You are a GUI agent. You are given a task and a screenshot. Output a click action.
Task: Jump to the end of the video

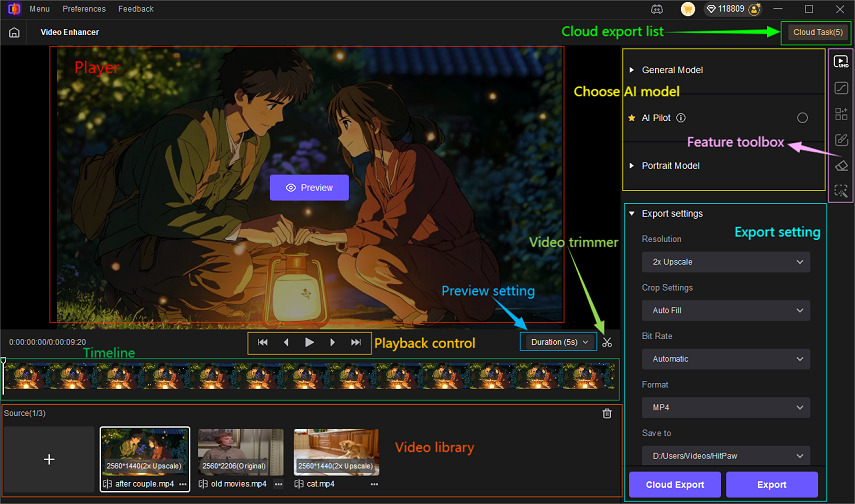pos(356,343)
